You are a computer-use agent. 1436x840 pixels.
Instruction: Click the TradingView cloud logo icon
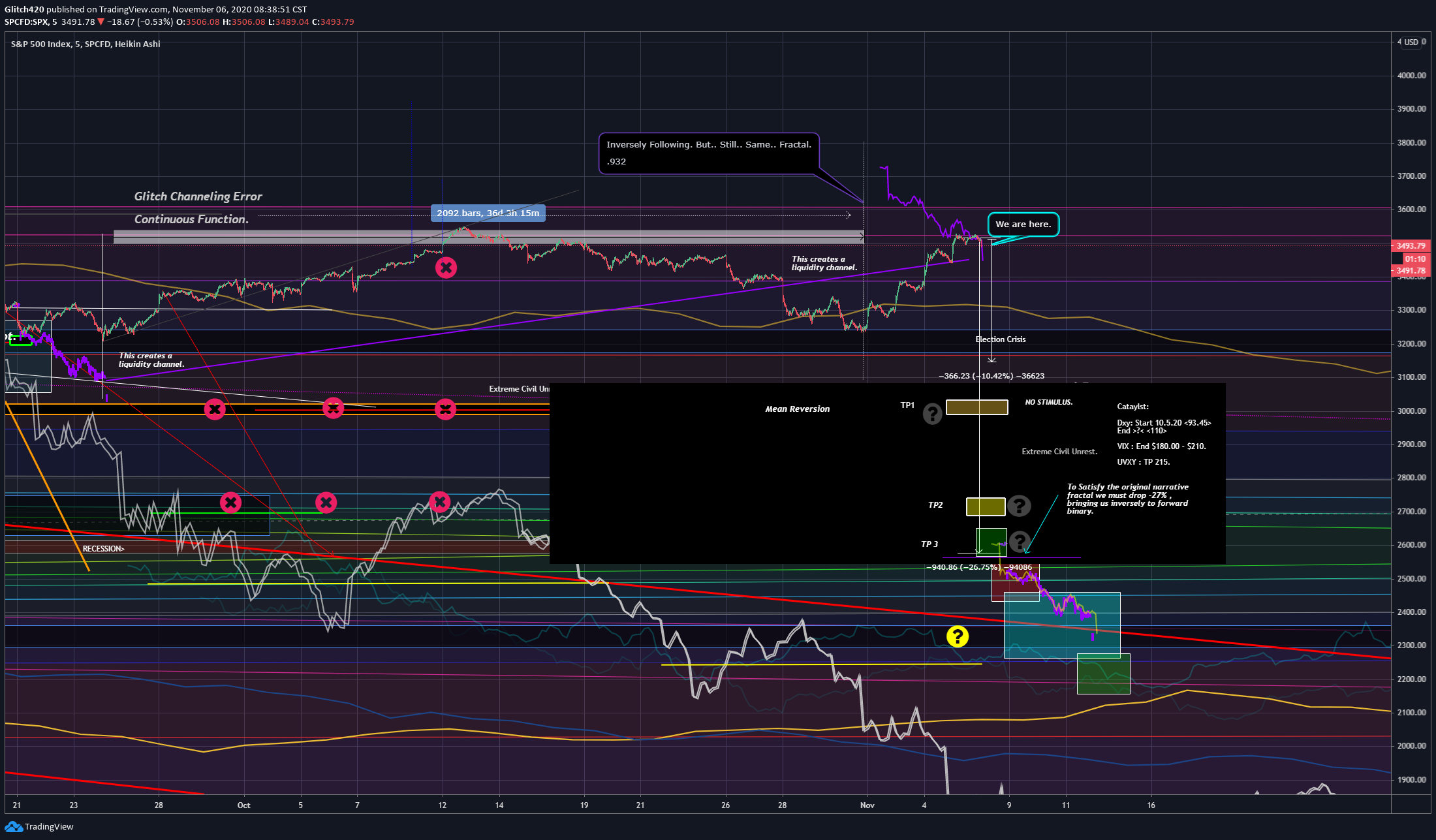(13, 827)
